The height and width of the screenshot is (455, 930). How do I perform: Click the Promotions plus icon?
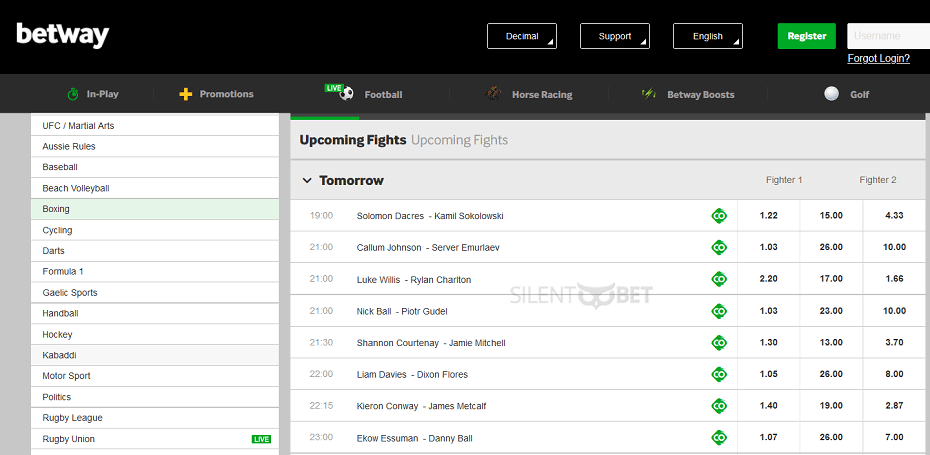pyautogui.click(x=186, y=94)
